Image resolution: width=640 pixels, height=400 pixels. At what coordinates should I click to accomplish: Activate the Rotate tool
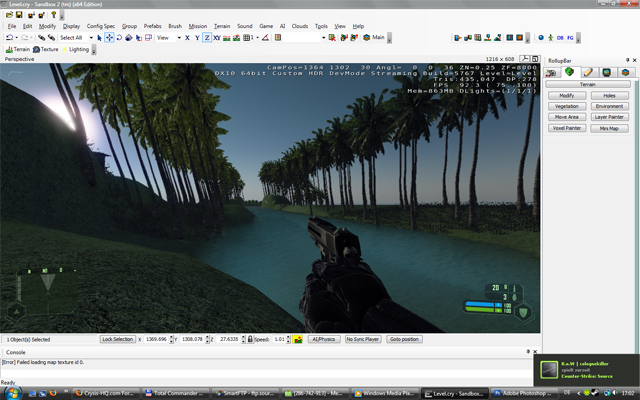pyautogui.click(x=119, y=38)
